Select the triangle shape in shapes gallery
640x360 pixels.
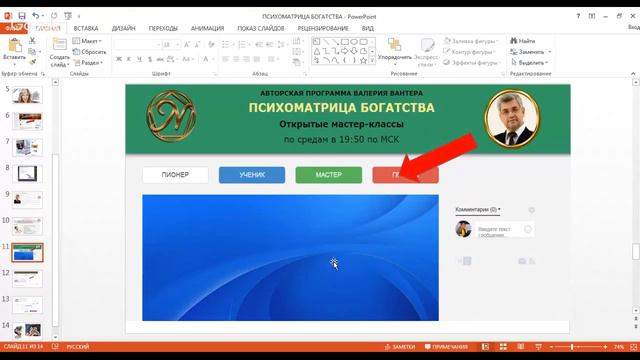pyautogui.click(x=317, y=51)
